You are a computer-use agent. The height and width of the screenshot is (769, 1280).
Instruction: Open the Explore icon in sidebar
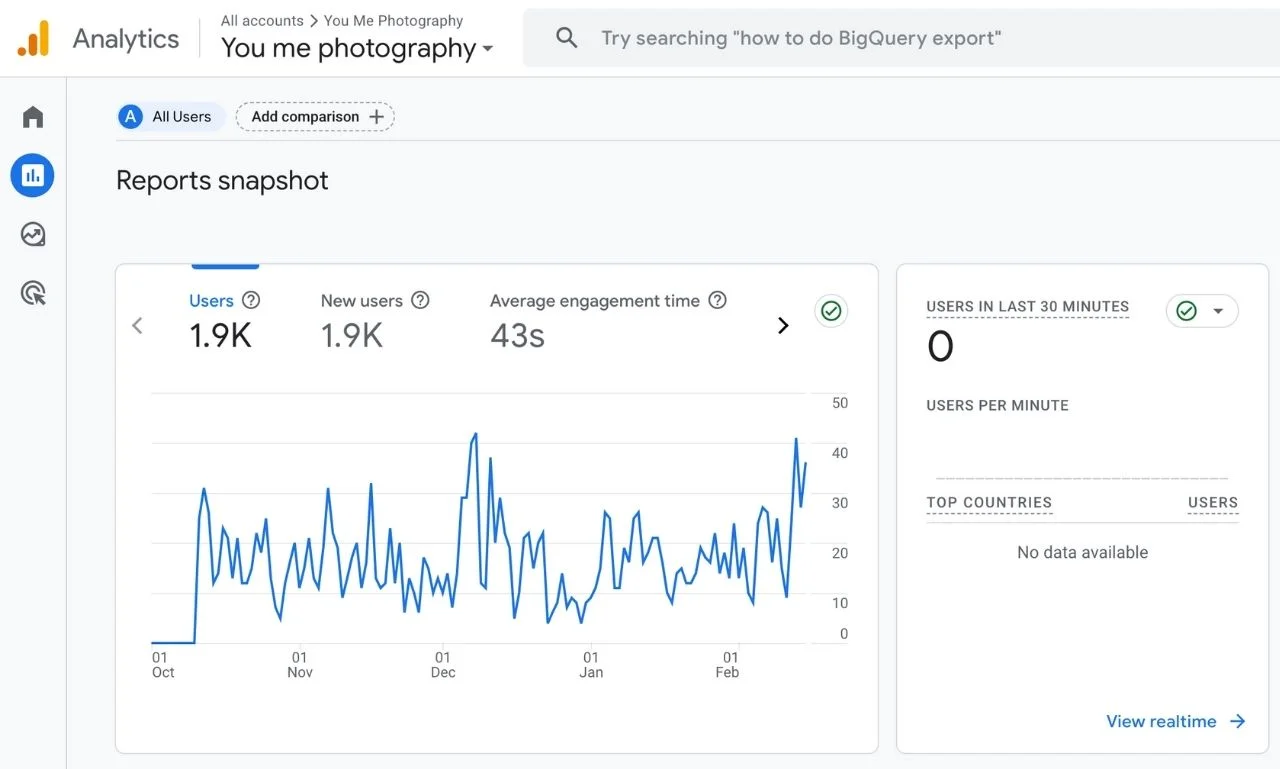click(33, 235)
